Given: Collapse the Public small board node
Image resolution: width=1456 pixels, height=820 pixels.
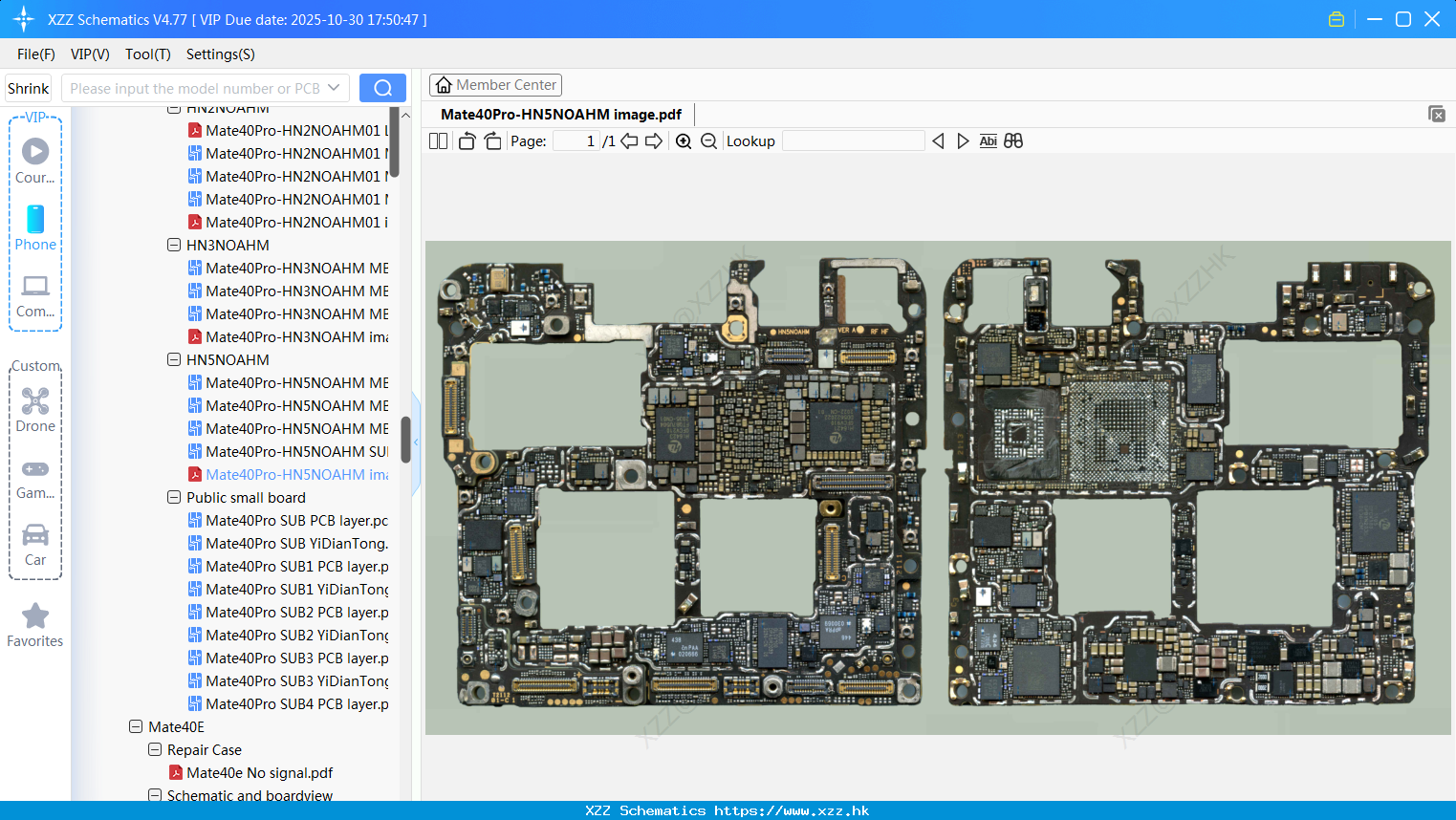Looking at the screenshot, I should tap(174, 498).
